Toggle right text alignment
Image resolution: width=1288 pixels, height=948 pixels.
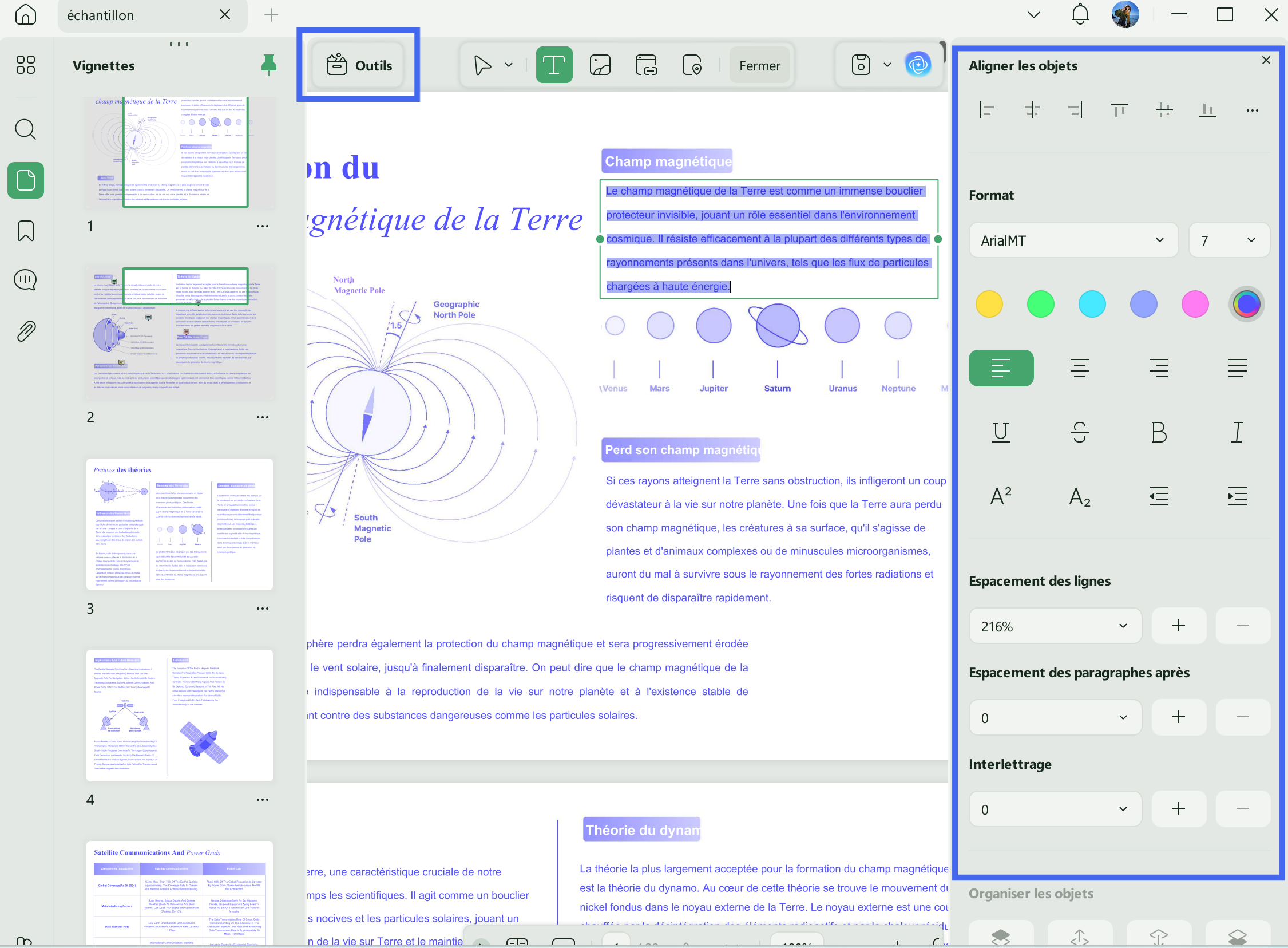point(1158,368)
